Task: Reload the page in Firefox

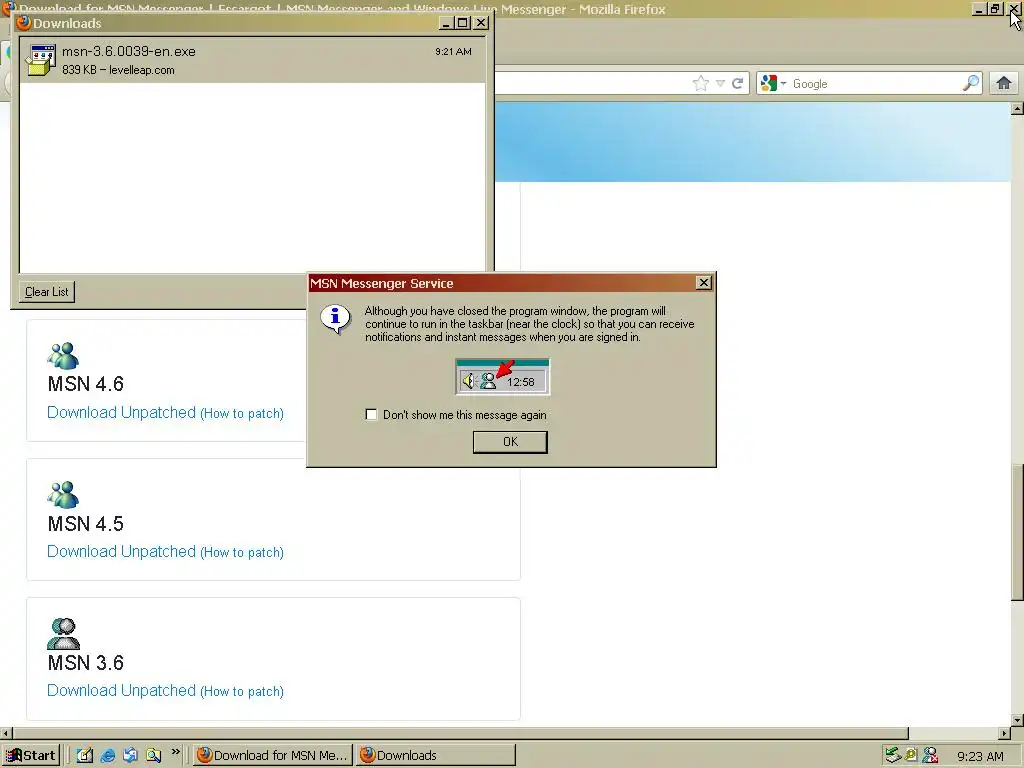Action: click(738, 84)
